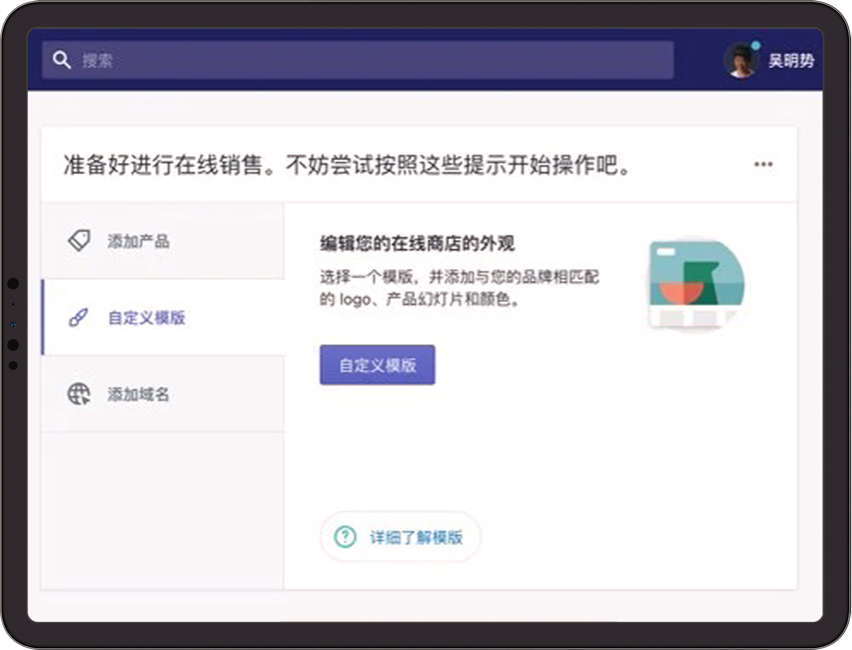852x650 pixels.
Task: Click the username 吴明势 in header
Action: (791, 61)
